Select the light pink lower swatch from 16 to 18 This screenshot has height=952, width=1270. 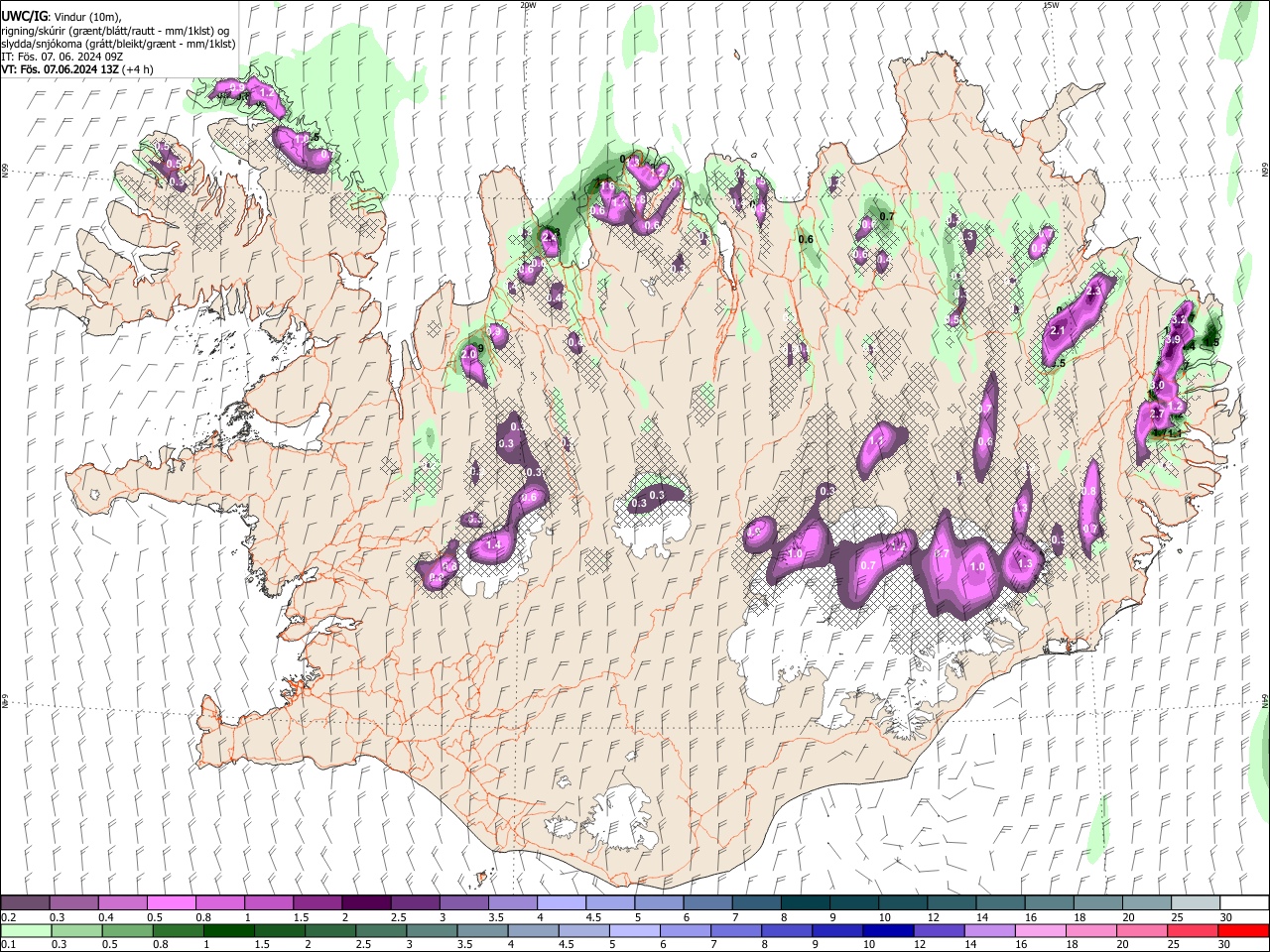tap(1038, 930)
